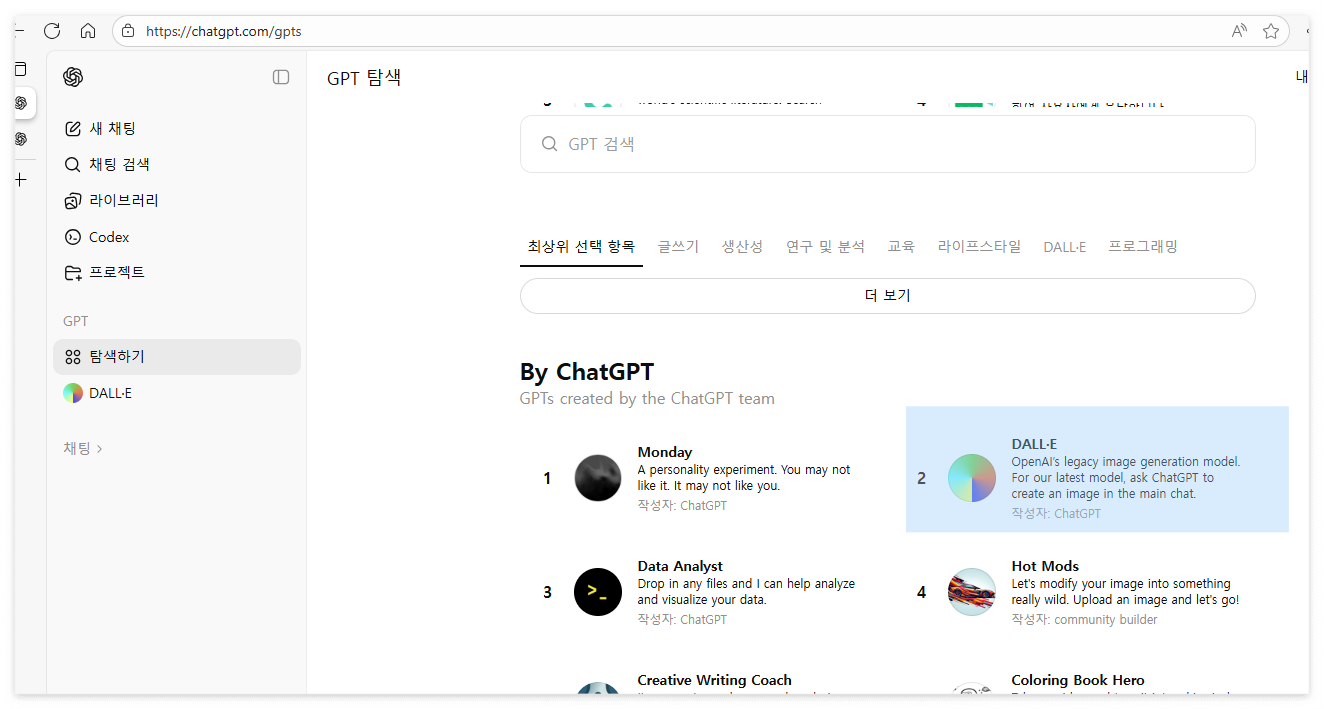The image size is (1324, 709).
Task: Select 탐색하기 in the GPT section
Action: click(177, 357)
